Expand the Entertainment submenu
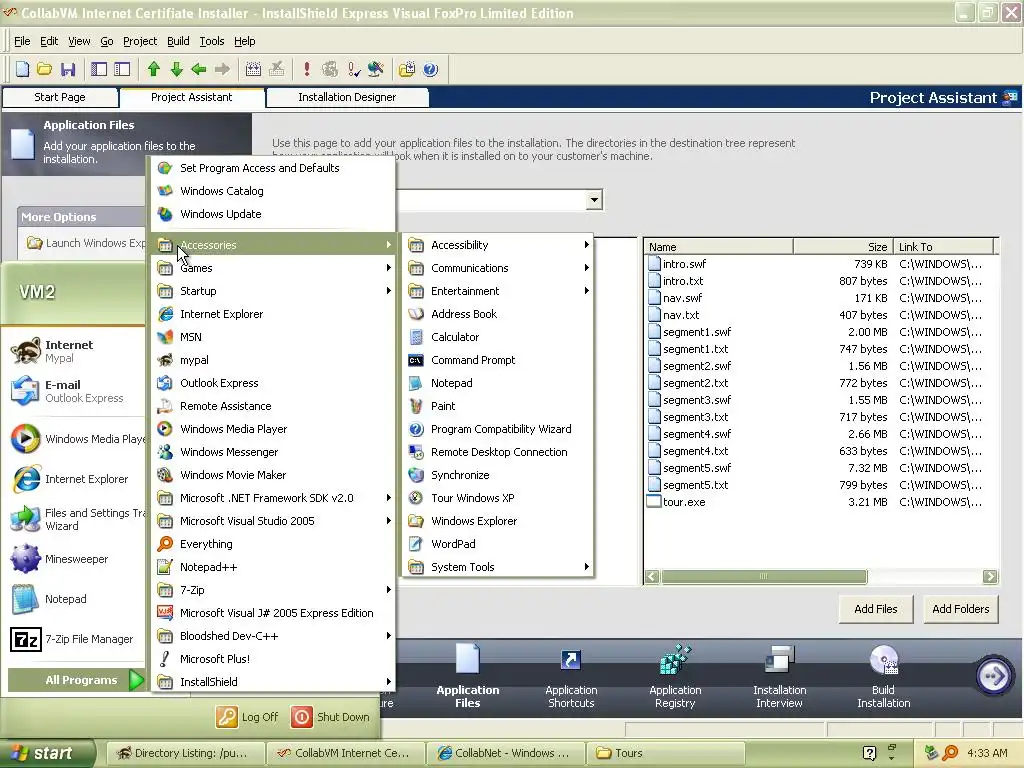The width and height of the screenshot is (1024, 768). (x=497, y=291)
